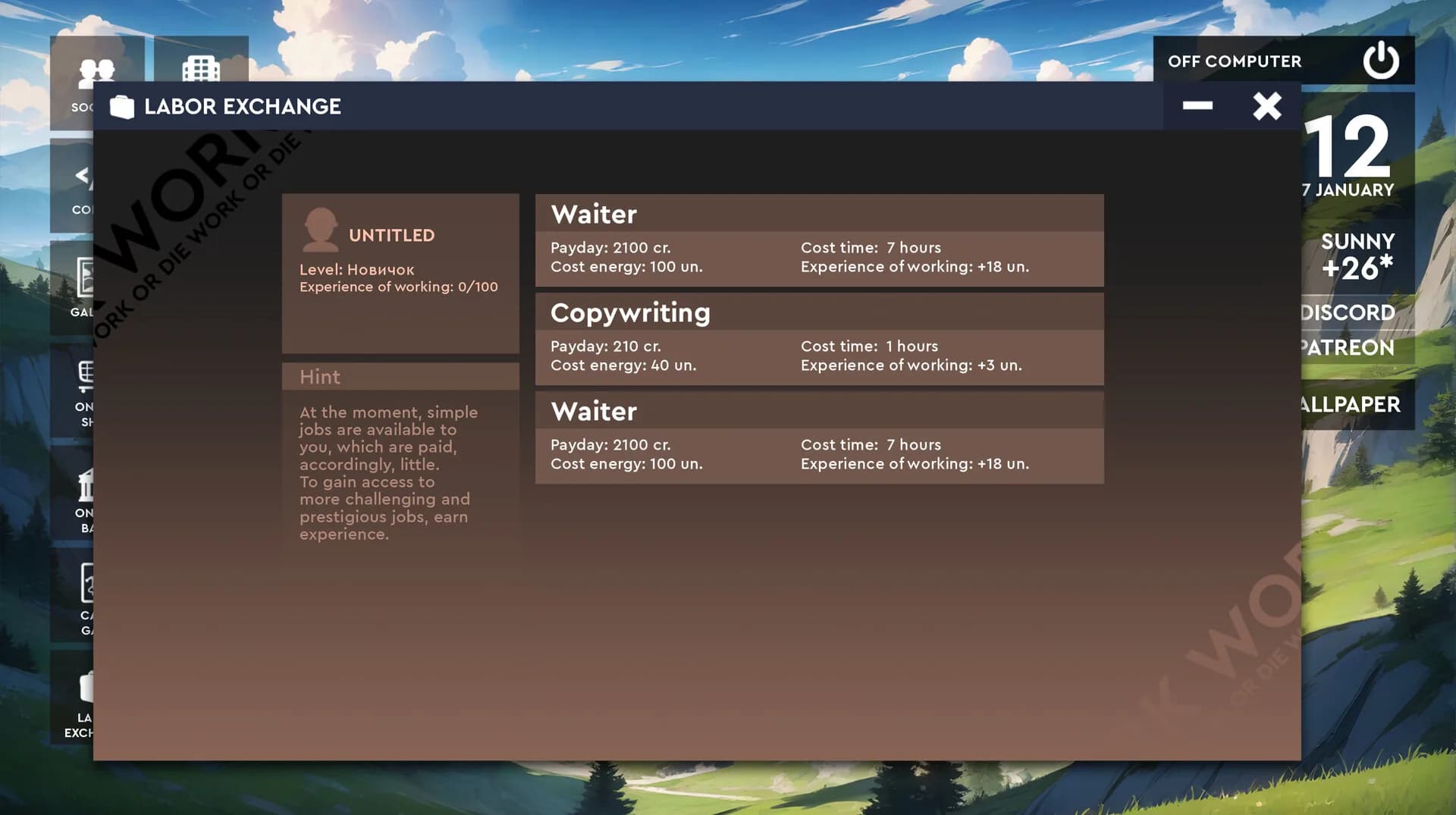Open the online shop cart icon

click(x=86, y=377)
